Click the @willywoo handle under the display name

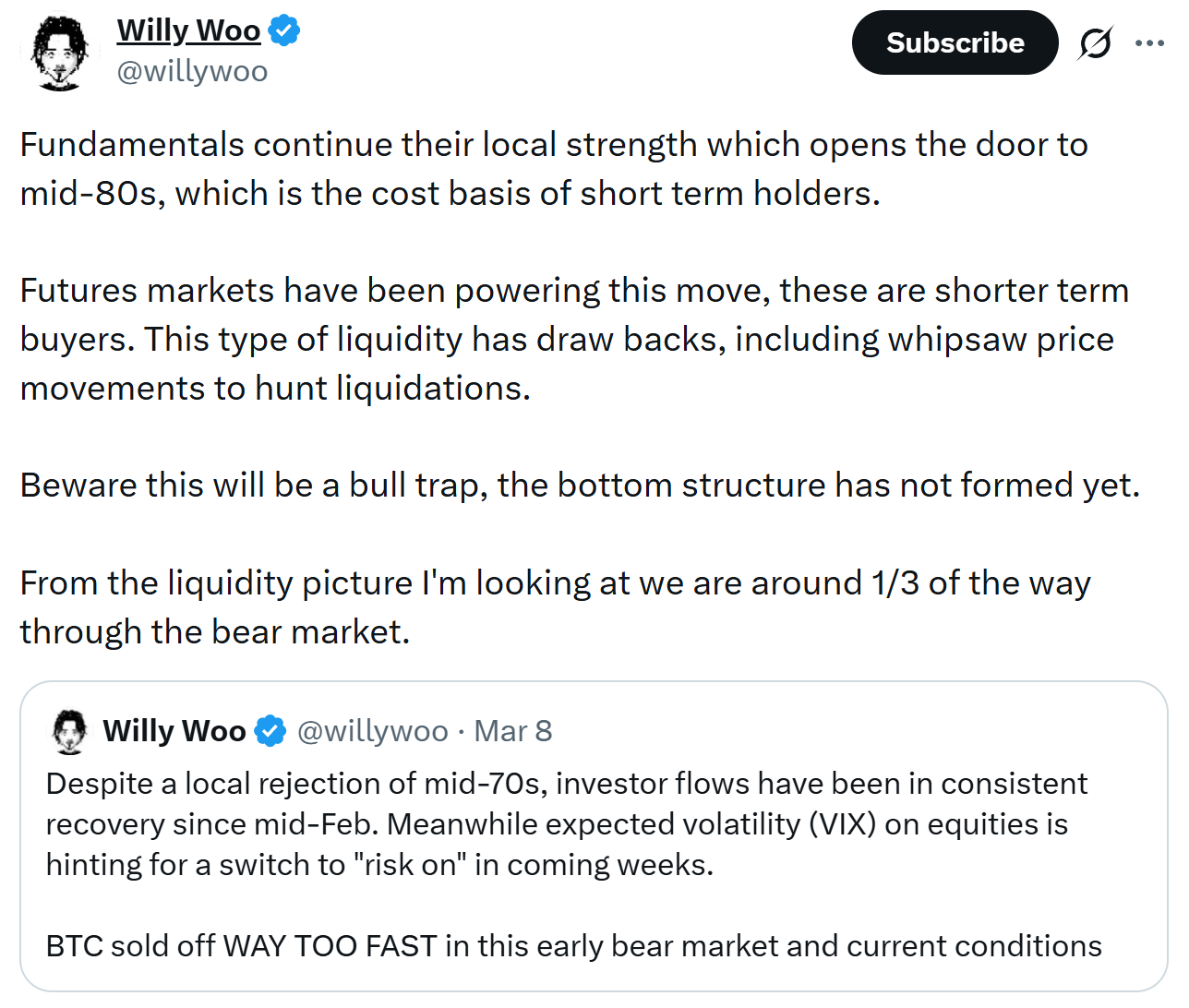point(192,71)
